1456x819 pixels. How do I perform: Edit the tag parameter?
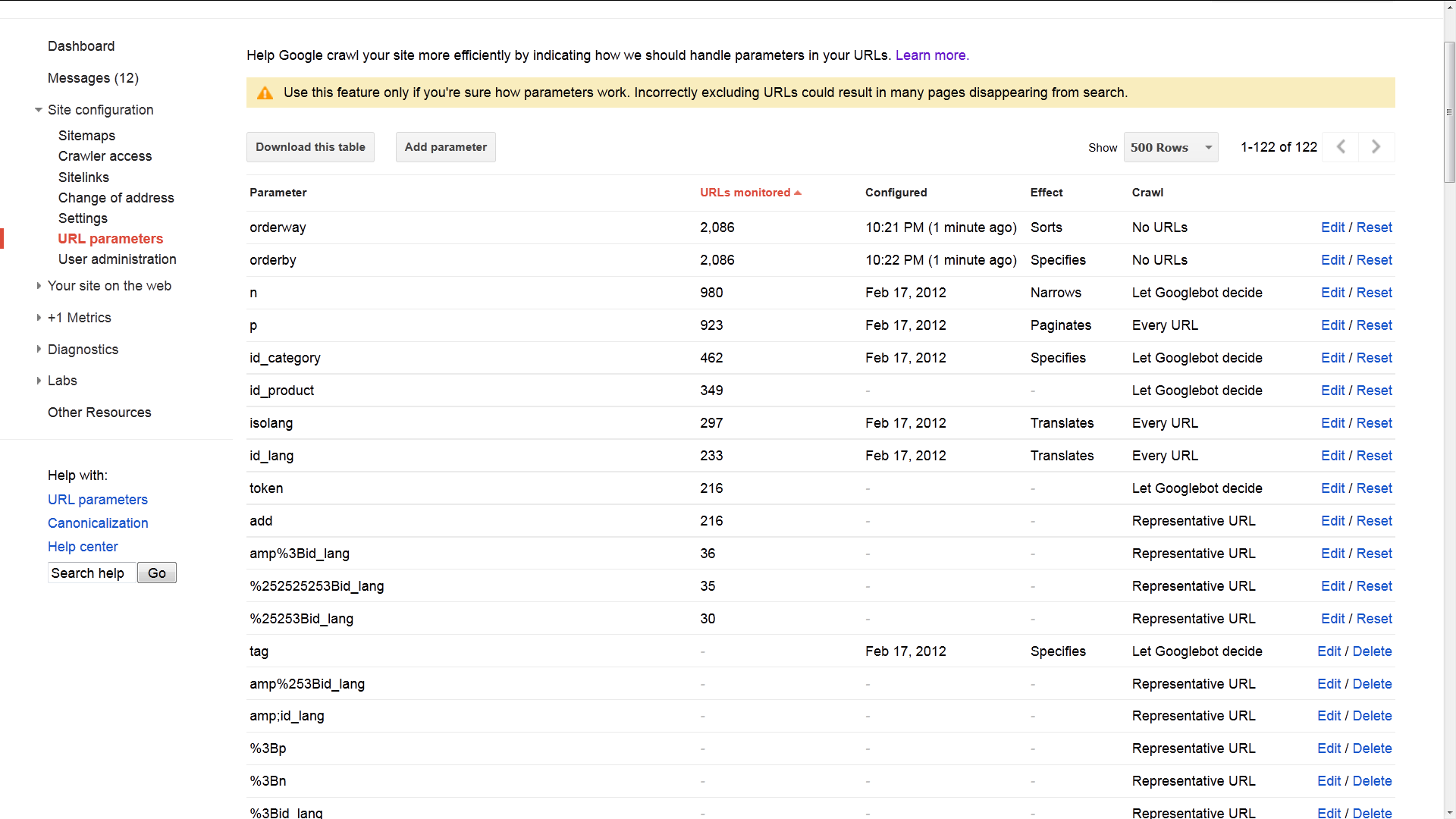[x=1329, y=651]
